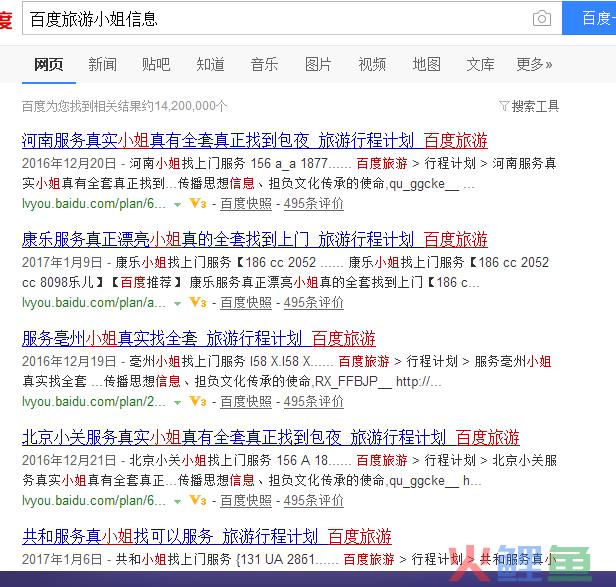Screen dimensions: 616x587
Task: Click the date 2016年12月21日
Action: [69, 460]
